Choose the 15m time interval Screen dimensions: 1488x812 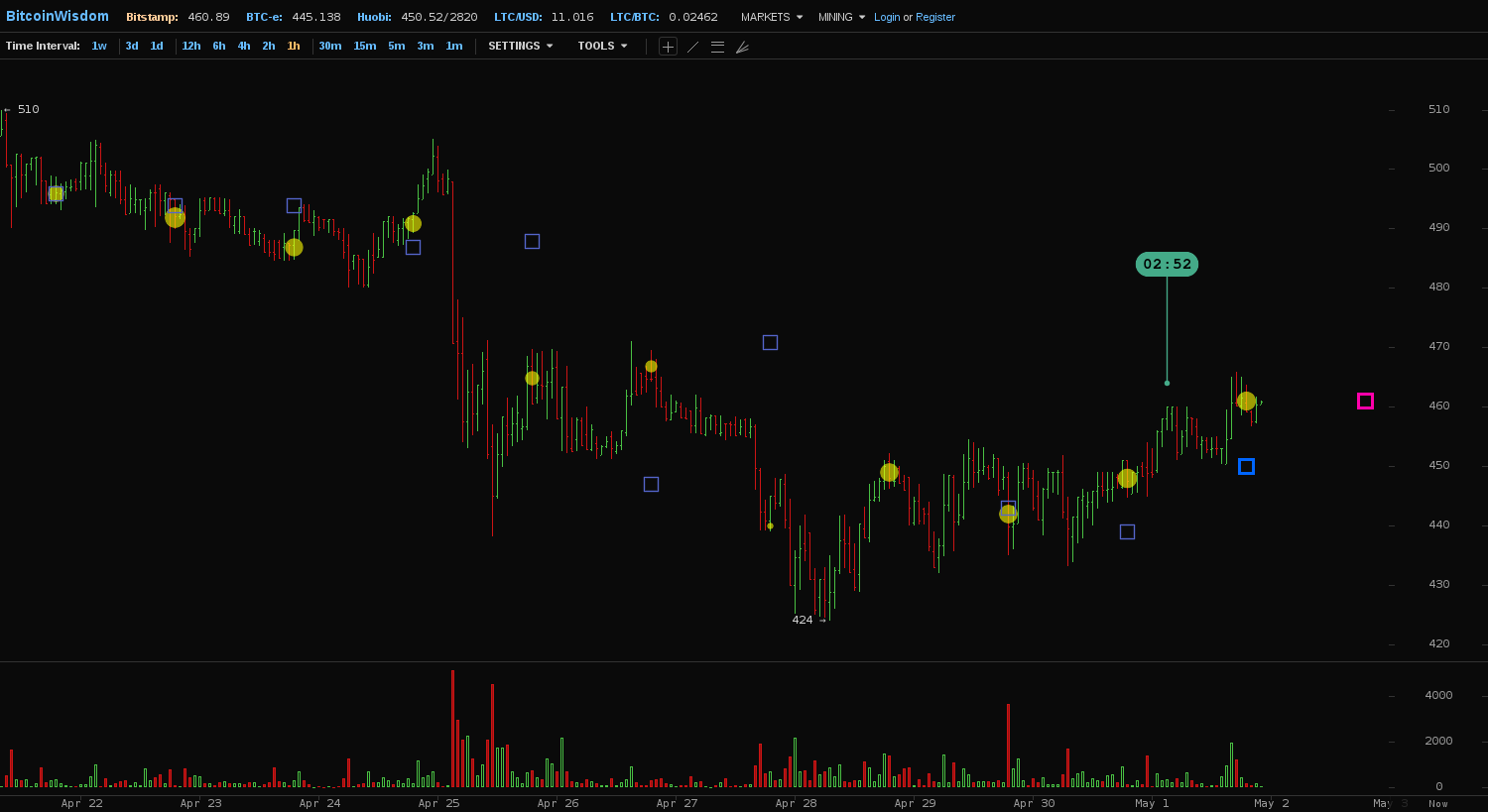(x=364, y=47)
